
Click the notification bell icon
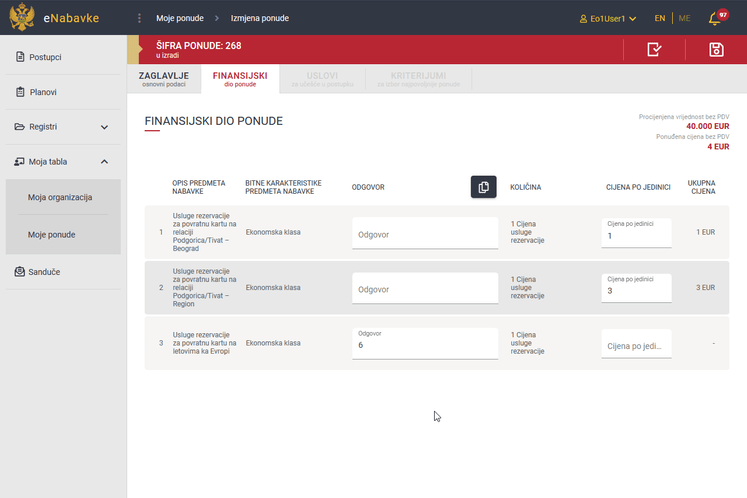714,19
